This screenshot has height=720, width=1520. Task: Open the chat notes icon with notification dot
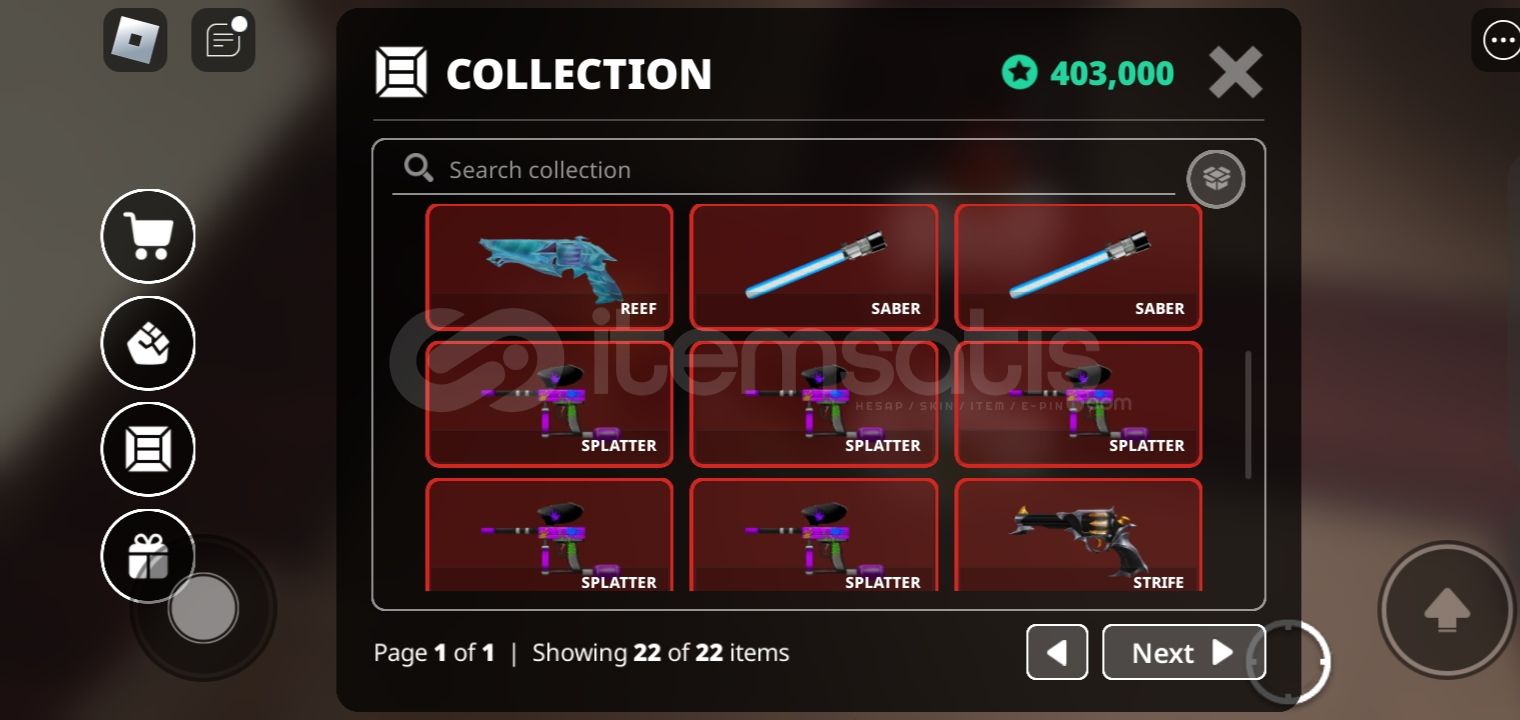(x=223, y=40)
